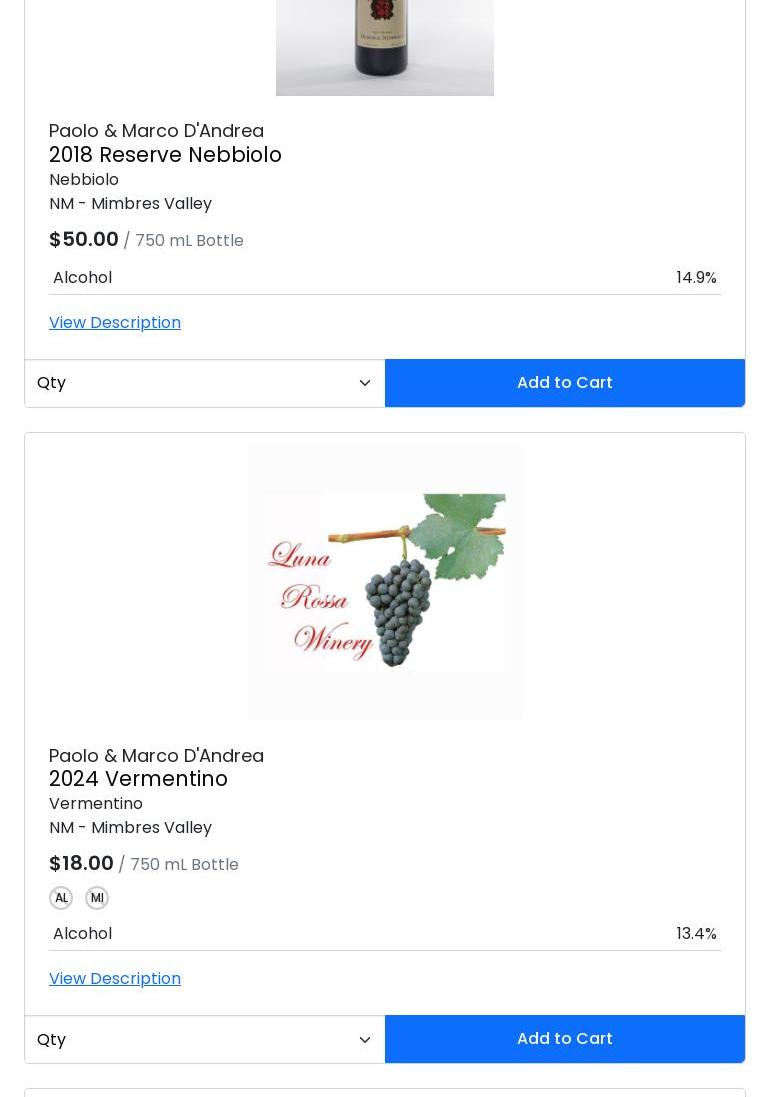
Task: Select the 2018 Reserve Nebbiolo title
Action: 165,155
